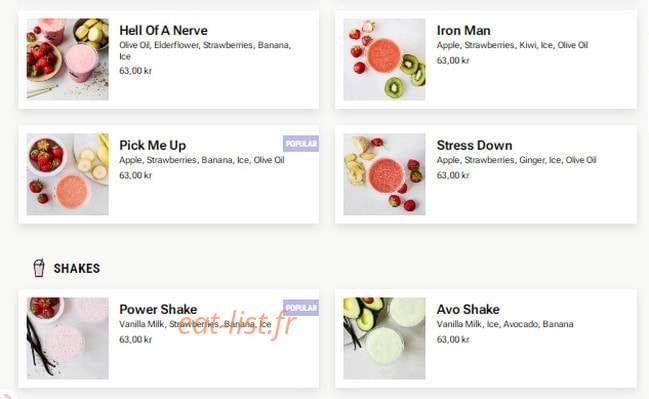Click the Iron Man kiwi strawberry photo

[384, 59]
